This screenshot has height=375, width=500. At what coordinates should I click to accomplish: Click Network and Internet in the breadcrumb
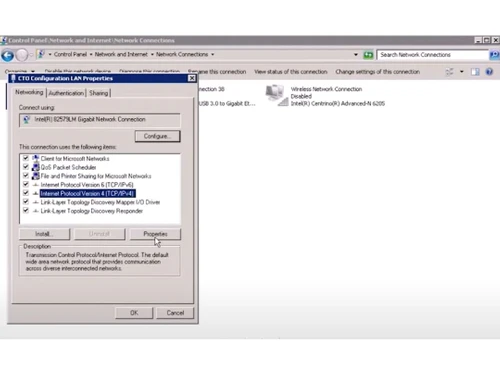[x=121, y=54]
